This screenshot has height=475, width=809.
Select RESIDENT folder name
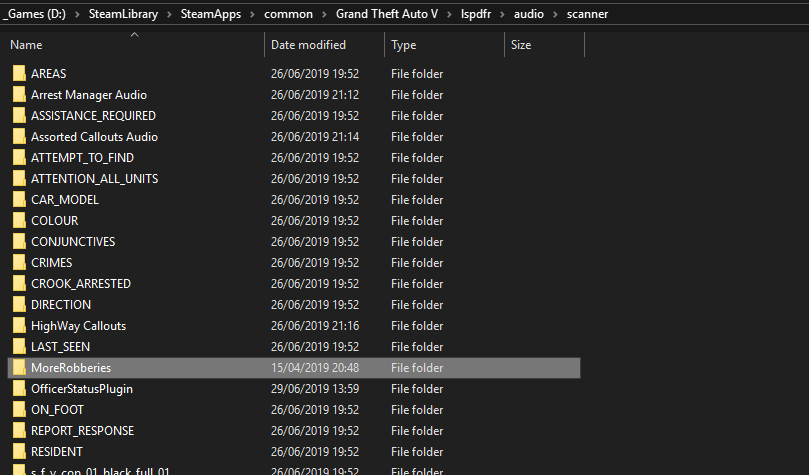(x=57, y=452)
